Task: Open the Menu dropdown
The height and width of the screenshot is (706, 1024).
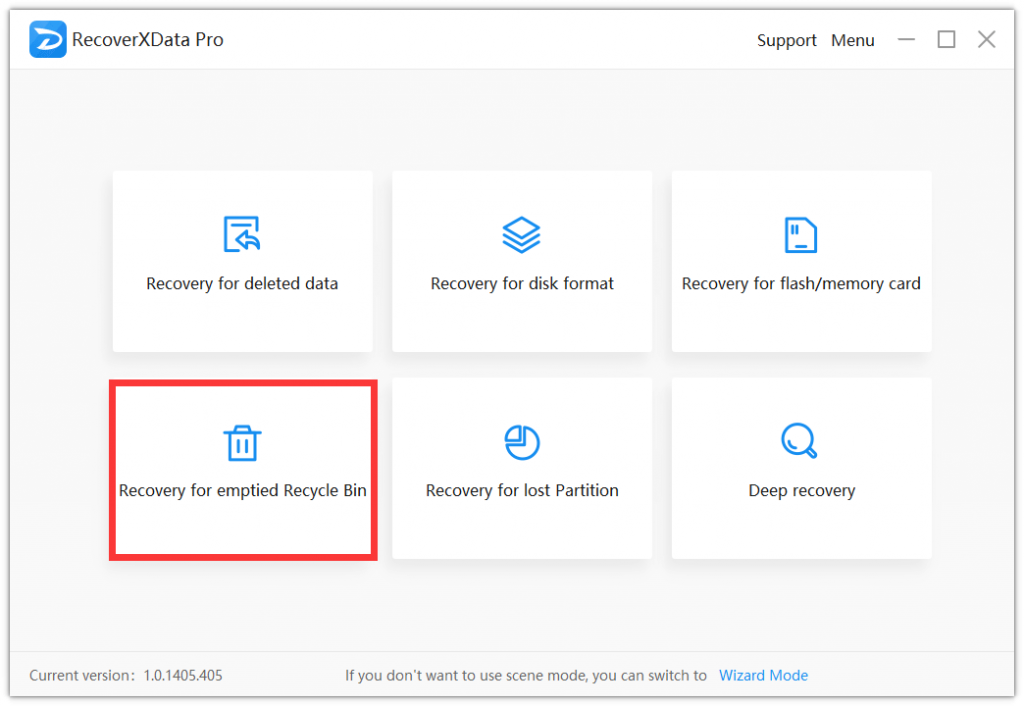Action: (852, 40)
